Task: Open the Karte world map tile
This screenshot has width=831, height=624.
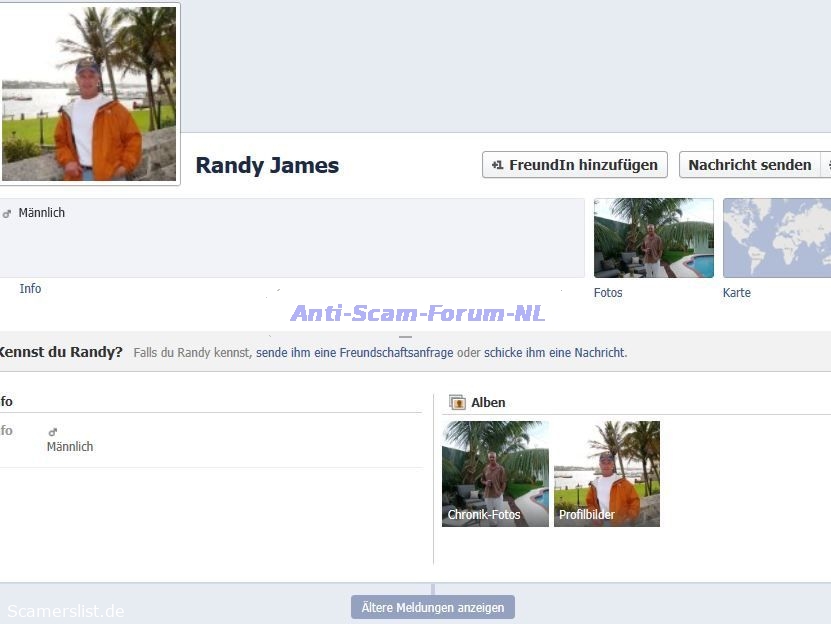Action: [776, 238]
